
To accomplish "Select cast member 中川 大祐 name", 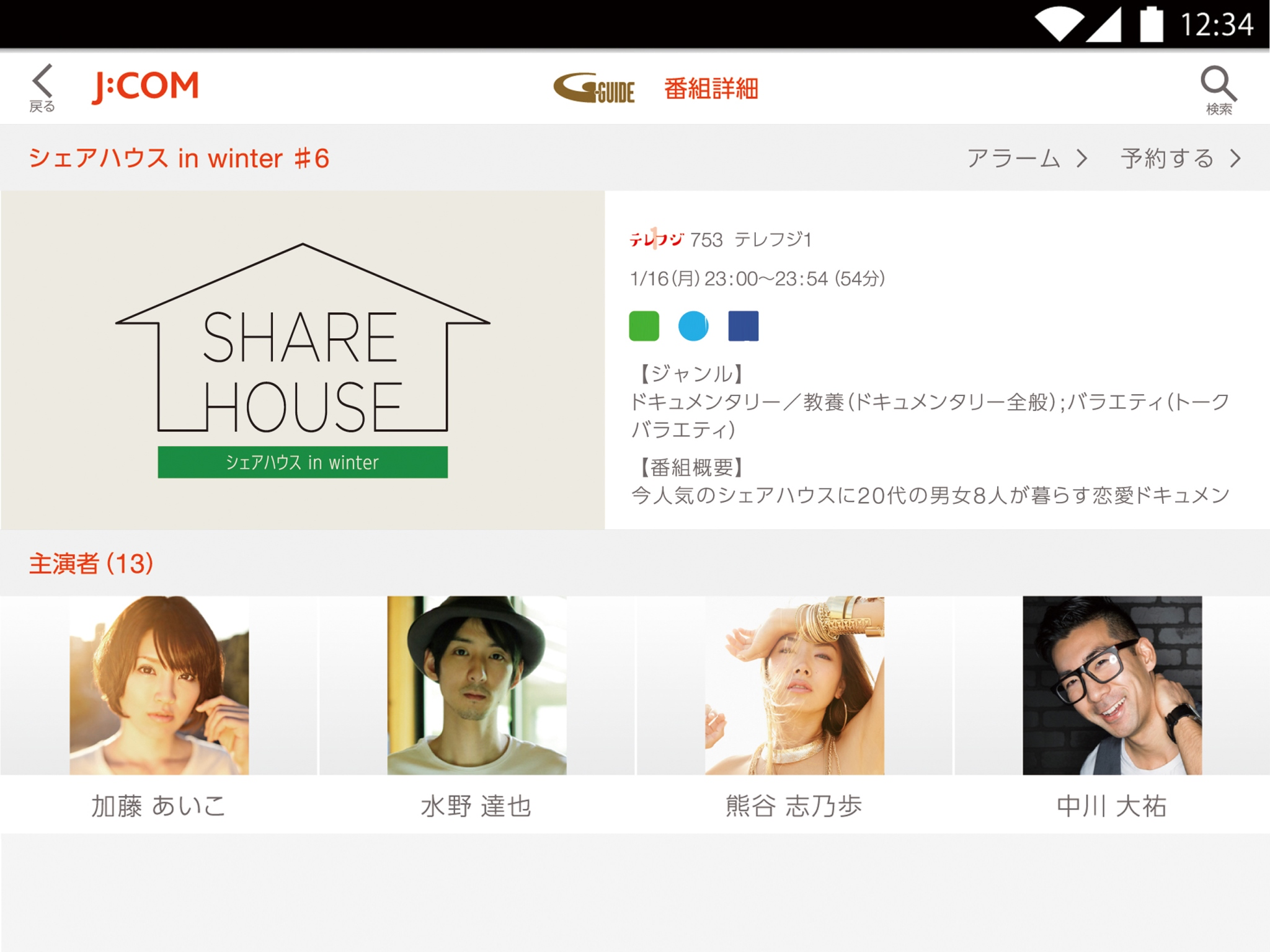I will pyautogui.click(x=1112, y=806).
